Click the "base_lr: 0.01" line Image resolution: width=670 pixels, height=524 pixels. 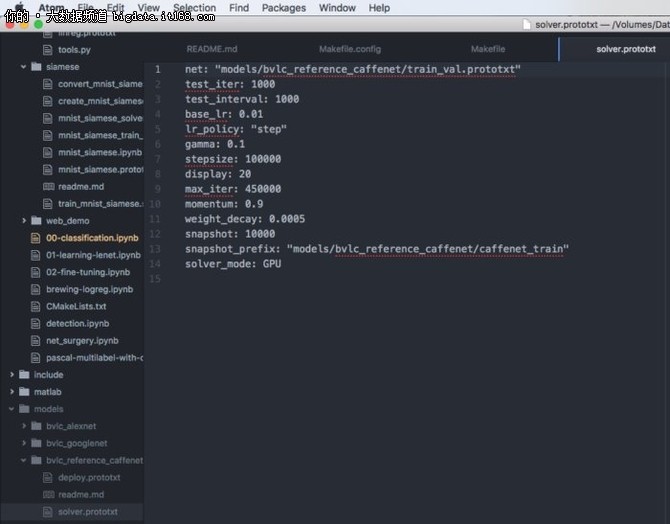[224, 114]
